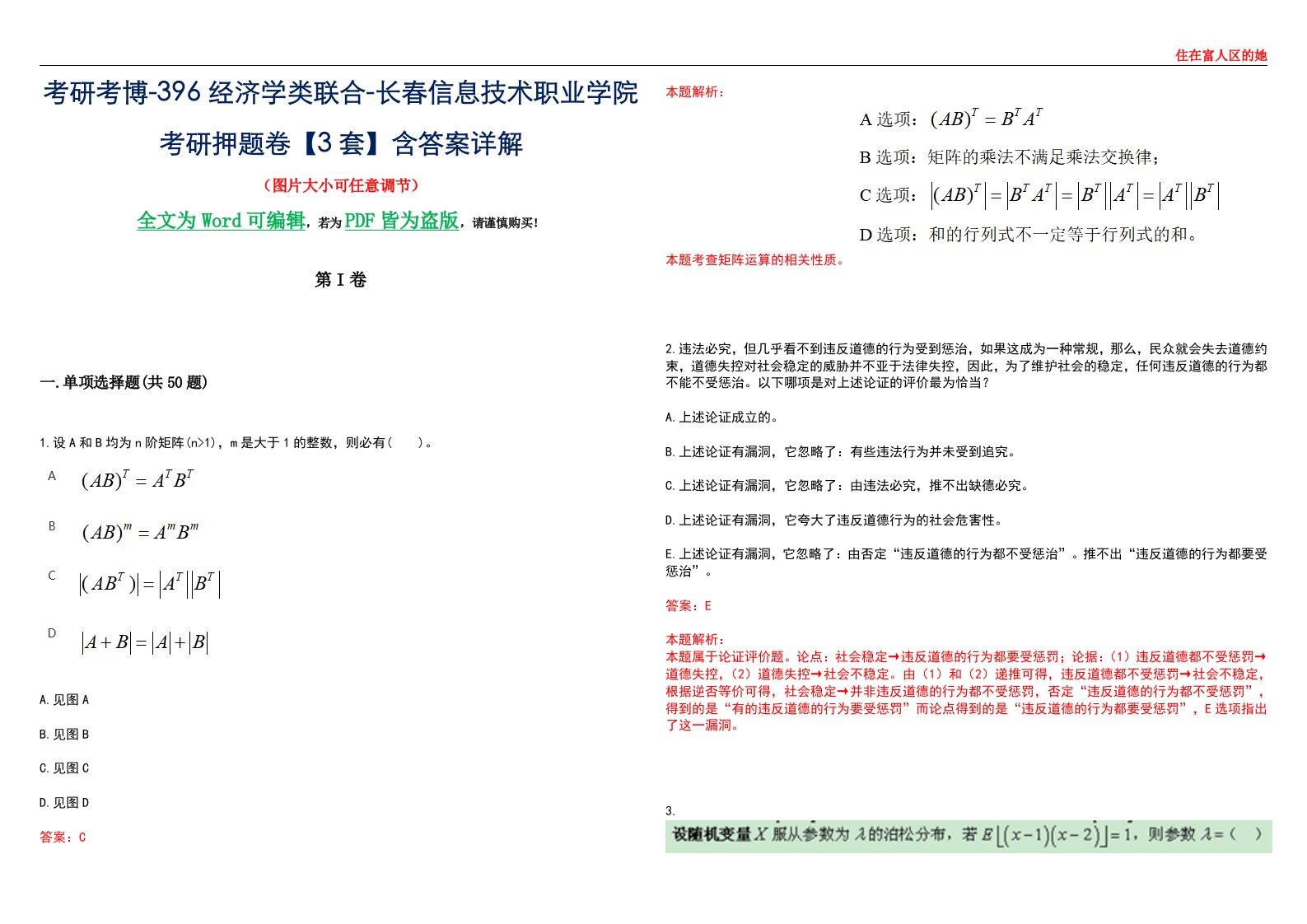The height and width of the screenshot is (924, 1307).
Task: Select option B about '有些违法行为并未受到追究'
Action: 841,452
